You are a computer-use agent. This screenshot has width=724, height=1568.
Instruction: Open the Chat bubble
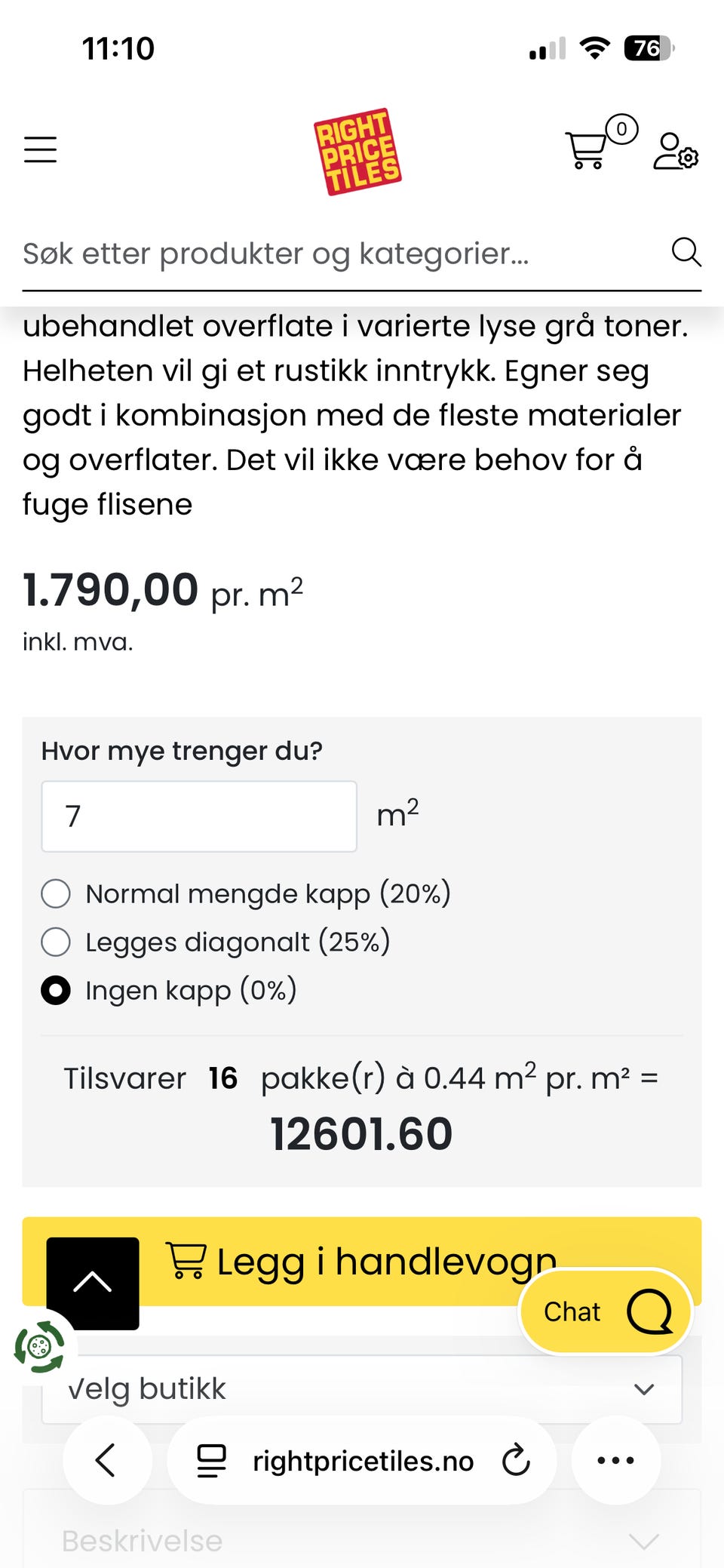(x=606, y=1311)
